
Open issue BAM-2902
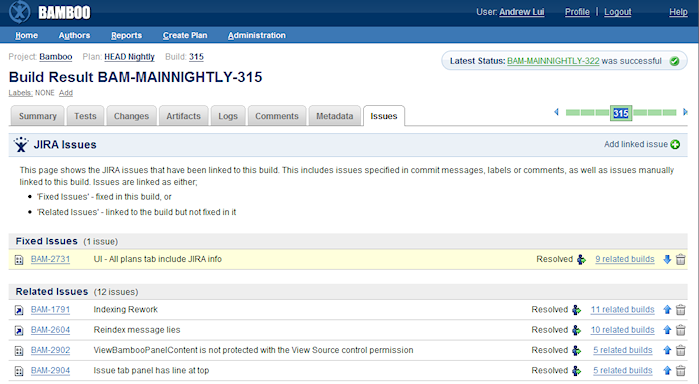coord(50,350)
